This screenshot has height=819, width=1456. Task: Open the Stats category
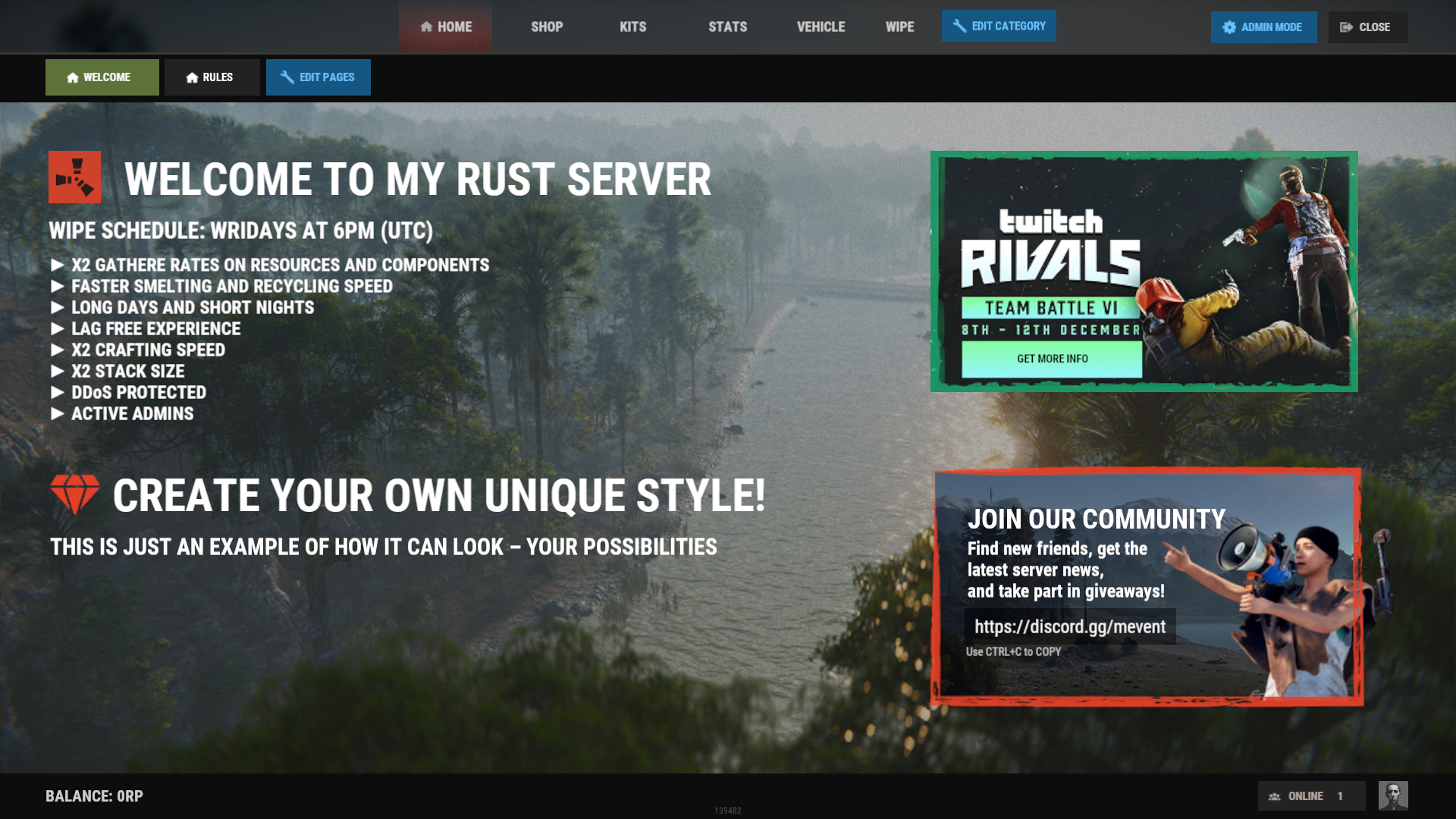click(x=727, y=27)
